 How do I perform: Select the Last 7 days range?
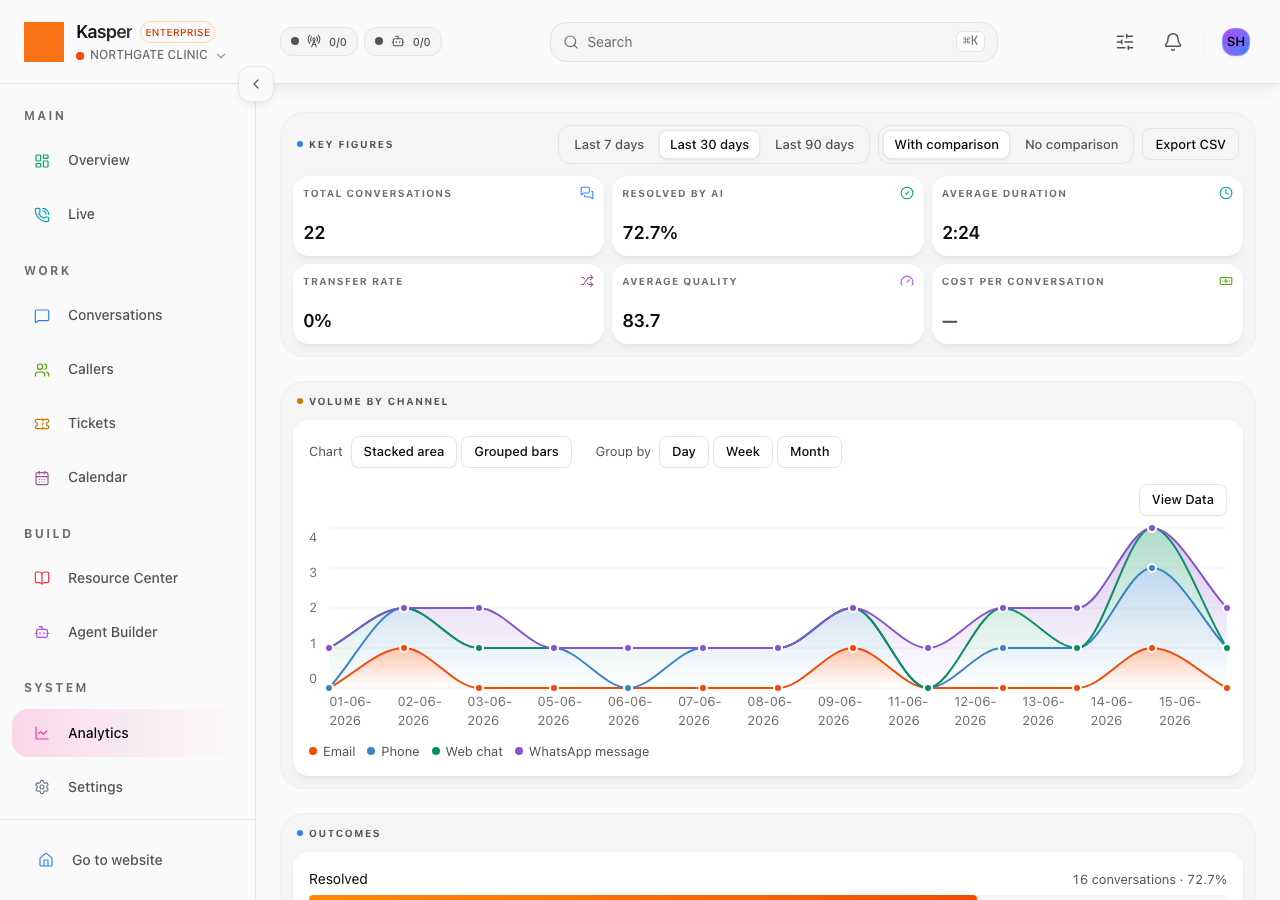click(x=609, y=144)
